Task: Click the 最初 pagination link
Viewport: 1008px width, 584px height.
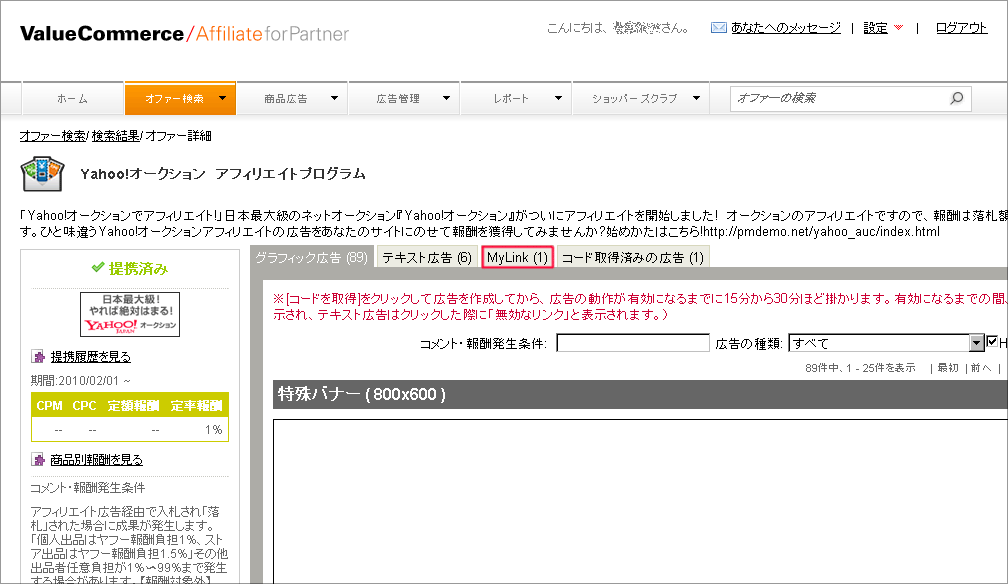Action: click(x=948, y=367)
